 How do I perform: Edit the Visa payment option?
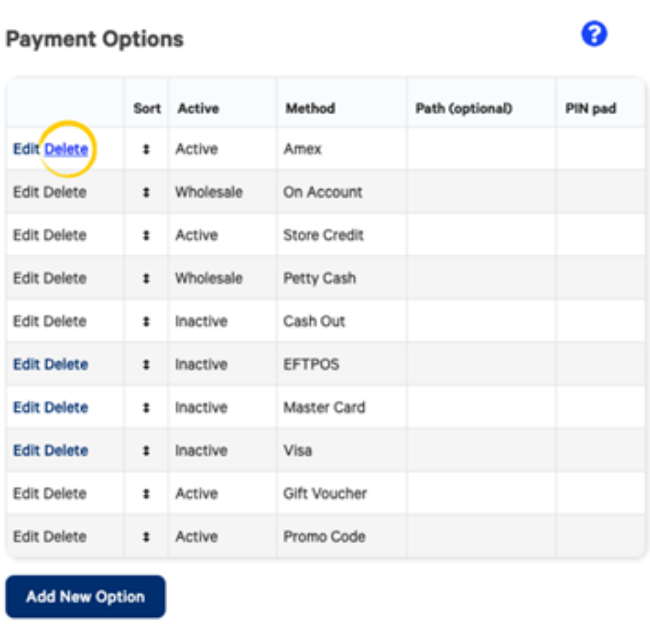pos(26,450)
